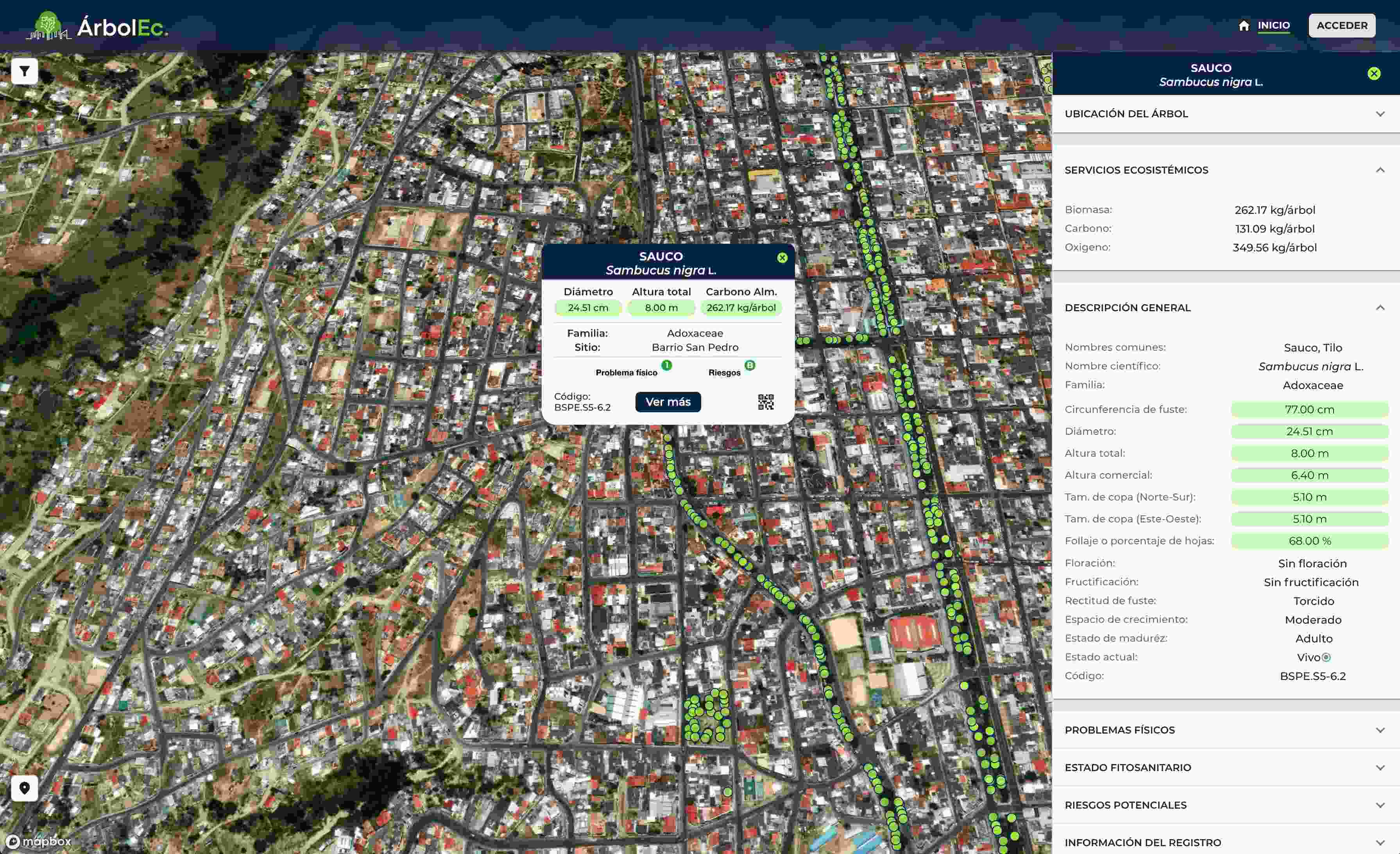Collapse the Descripción General section
The image size is (1400, 854).
tap(1380, 308)
